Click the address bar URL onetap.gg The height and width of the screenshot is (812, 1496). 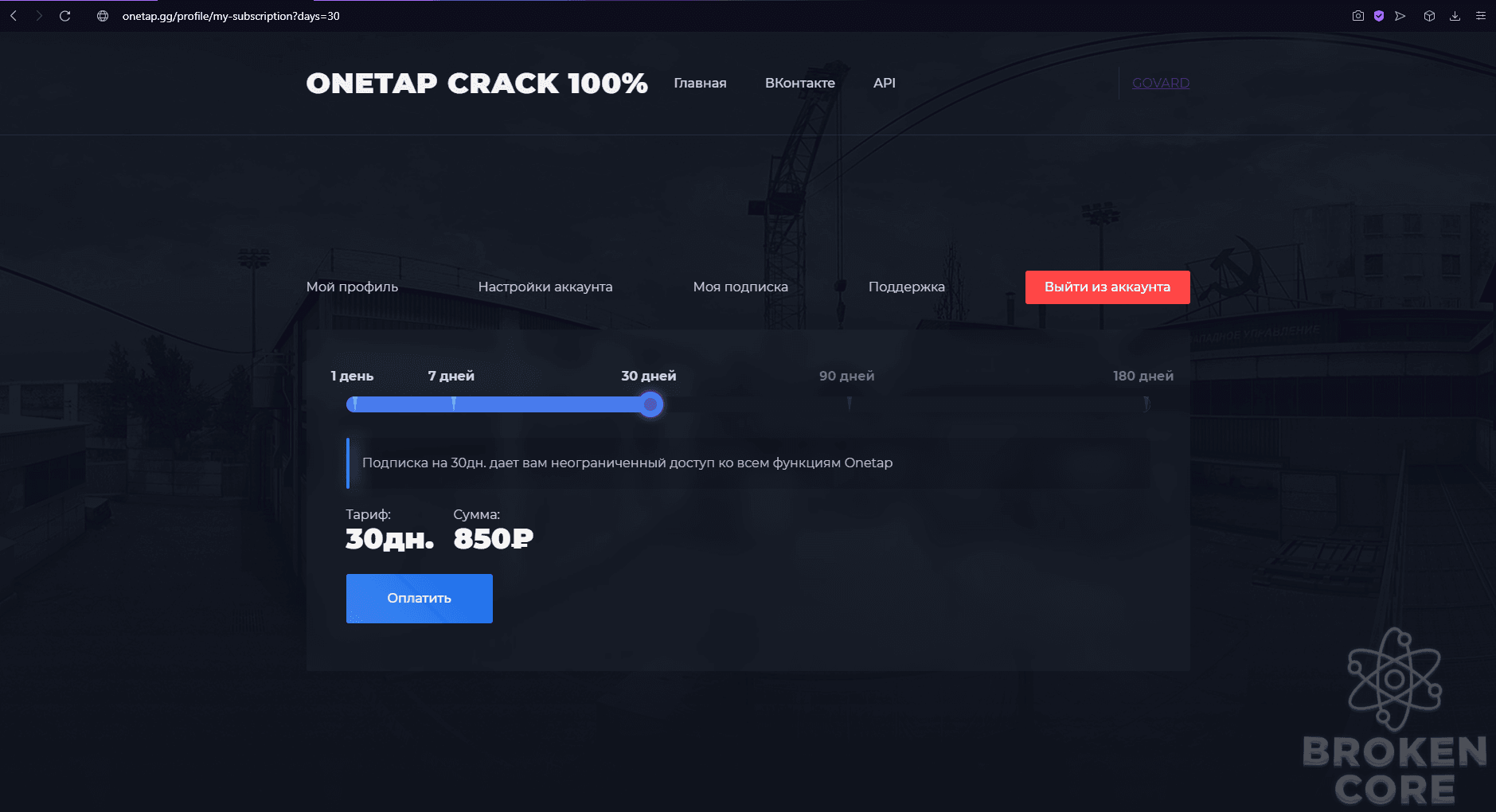point(231,16)
